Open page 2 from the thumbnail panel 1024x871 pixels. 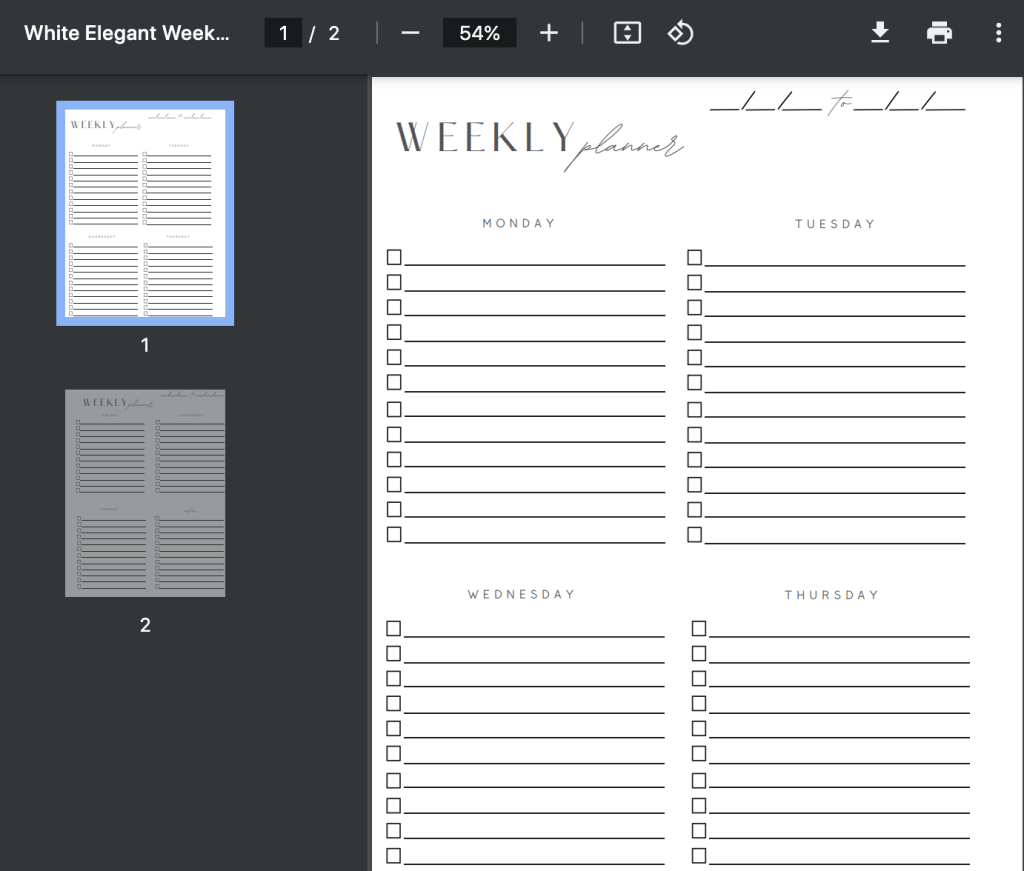coord(144,492)
